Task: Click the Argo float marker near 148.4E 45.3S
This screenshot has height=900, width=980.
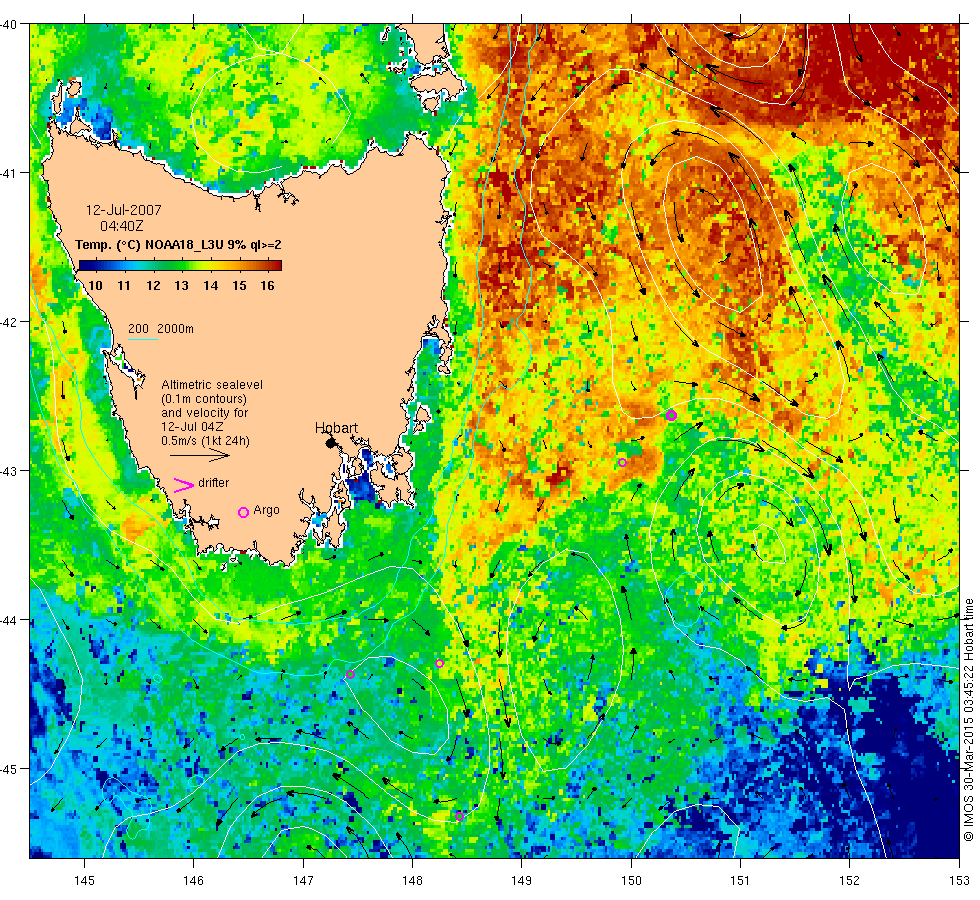Action: point(459,816)
